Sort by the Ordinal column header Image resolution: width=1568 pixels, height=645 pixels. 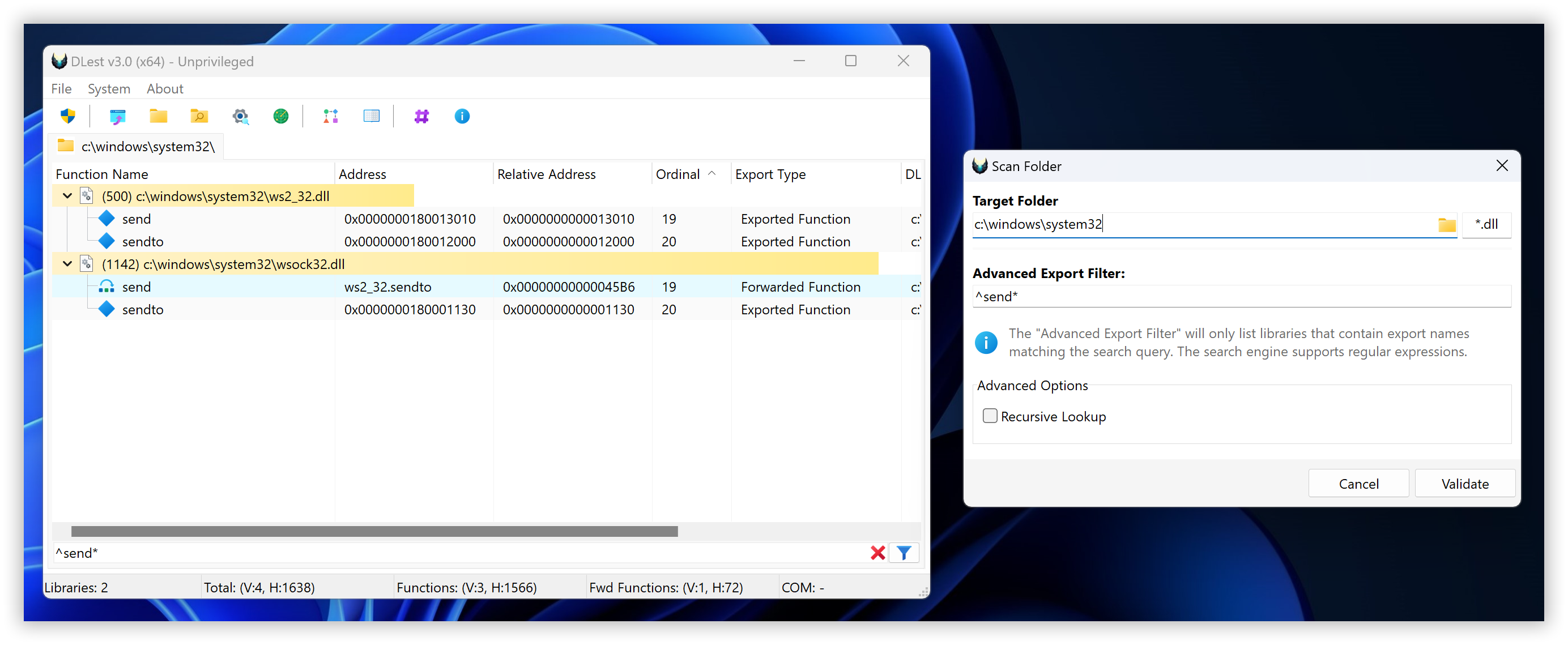pyautogui.click(x=678, y=174)
